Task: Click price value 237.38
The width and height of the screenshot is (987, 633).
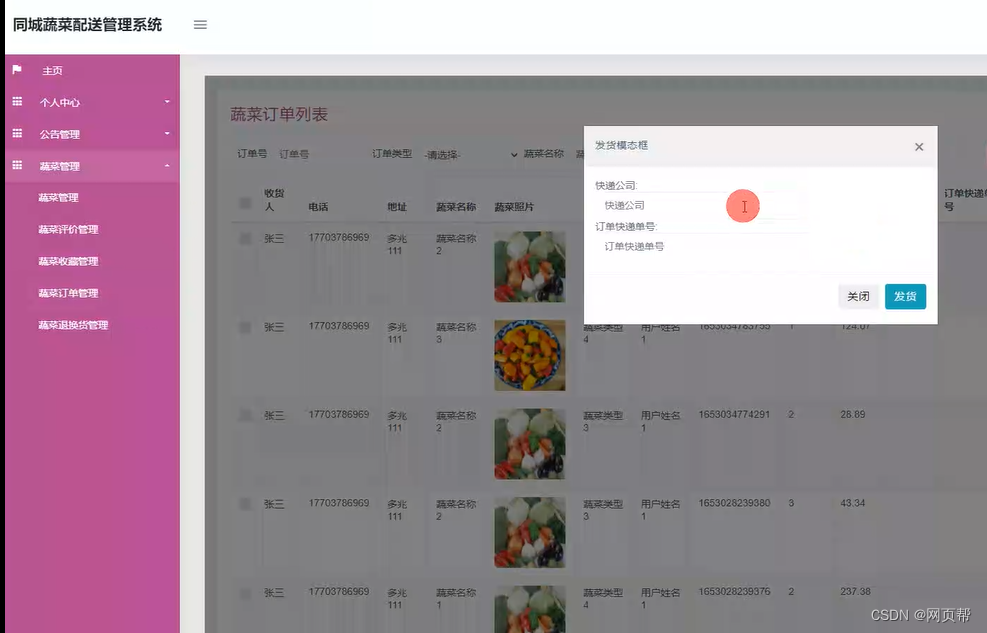Action: (x=855, y=591)
